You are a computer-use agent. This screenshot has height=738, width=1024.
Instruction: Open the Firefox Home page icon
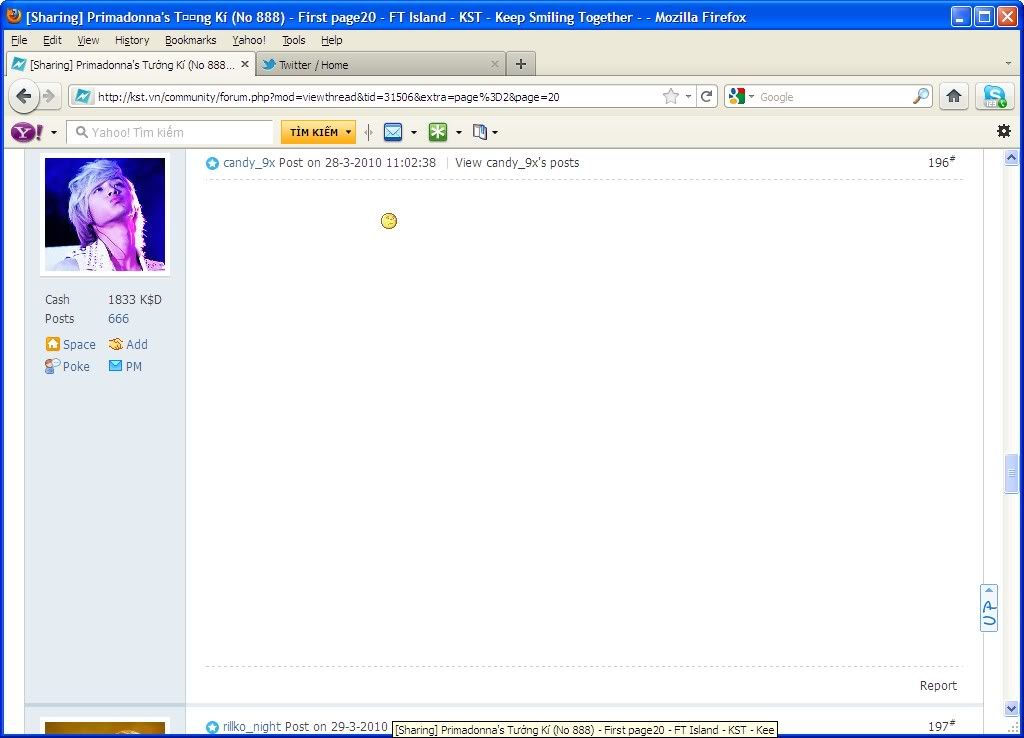click(953, 97)
